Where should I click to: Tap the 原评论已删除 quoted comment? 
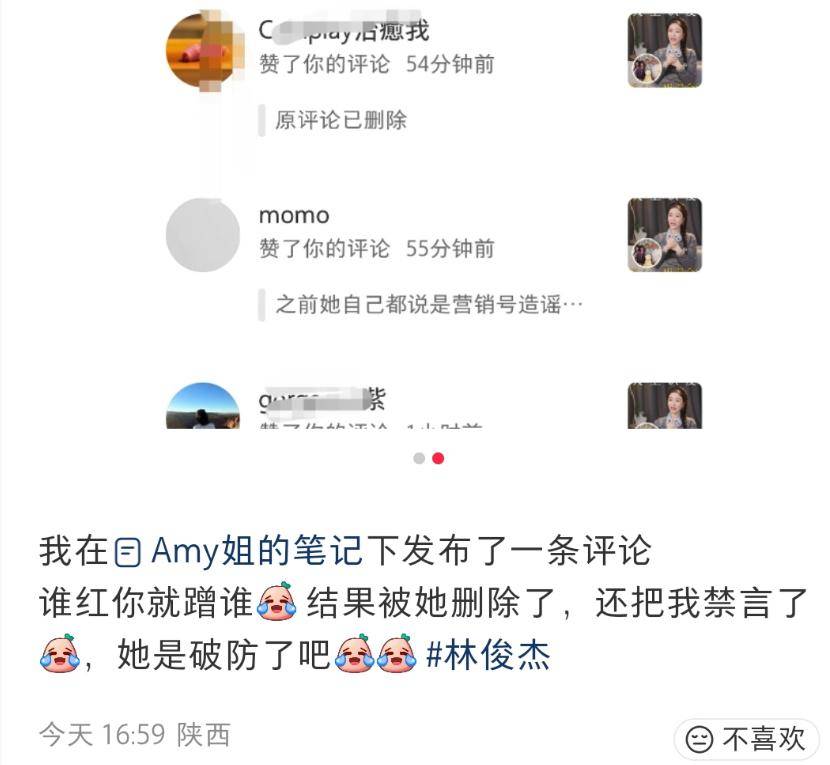point(341,121)
